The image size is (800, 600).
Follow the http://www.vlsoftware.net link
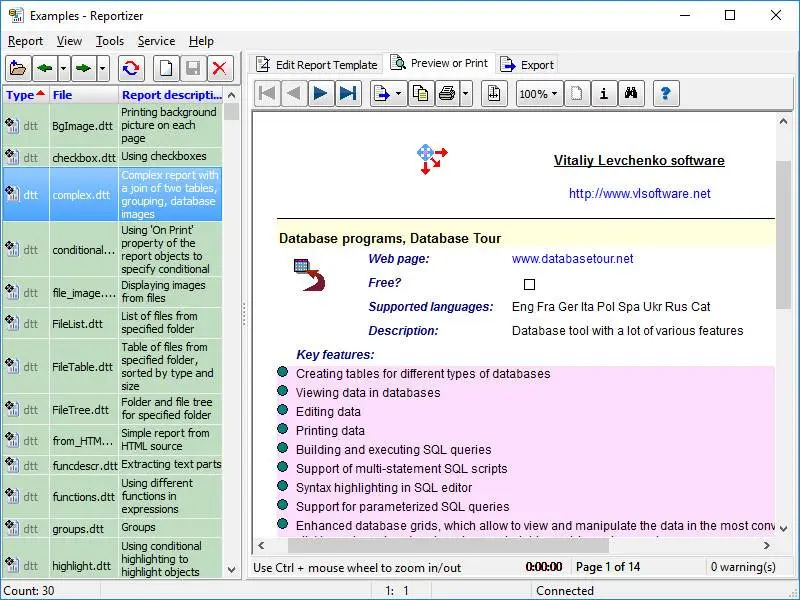coord(639,193)
